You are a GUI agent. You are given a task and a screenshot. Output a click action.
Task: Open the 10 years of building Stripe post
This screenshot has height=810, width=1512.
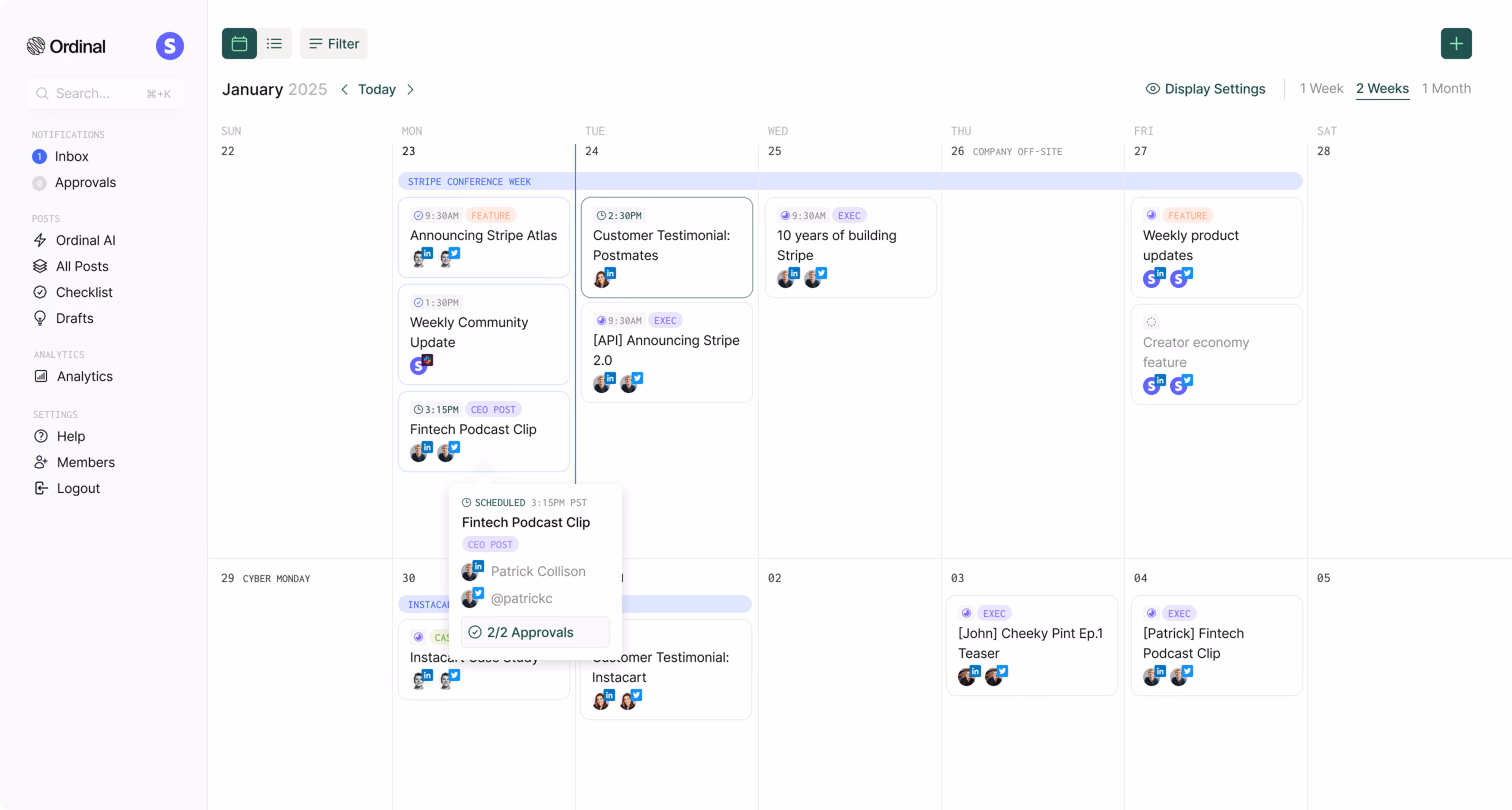pos(850,247)
